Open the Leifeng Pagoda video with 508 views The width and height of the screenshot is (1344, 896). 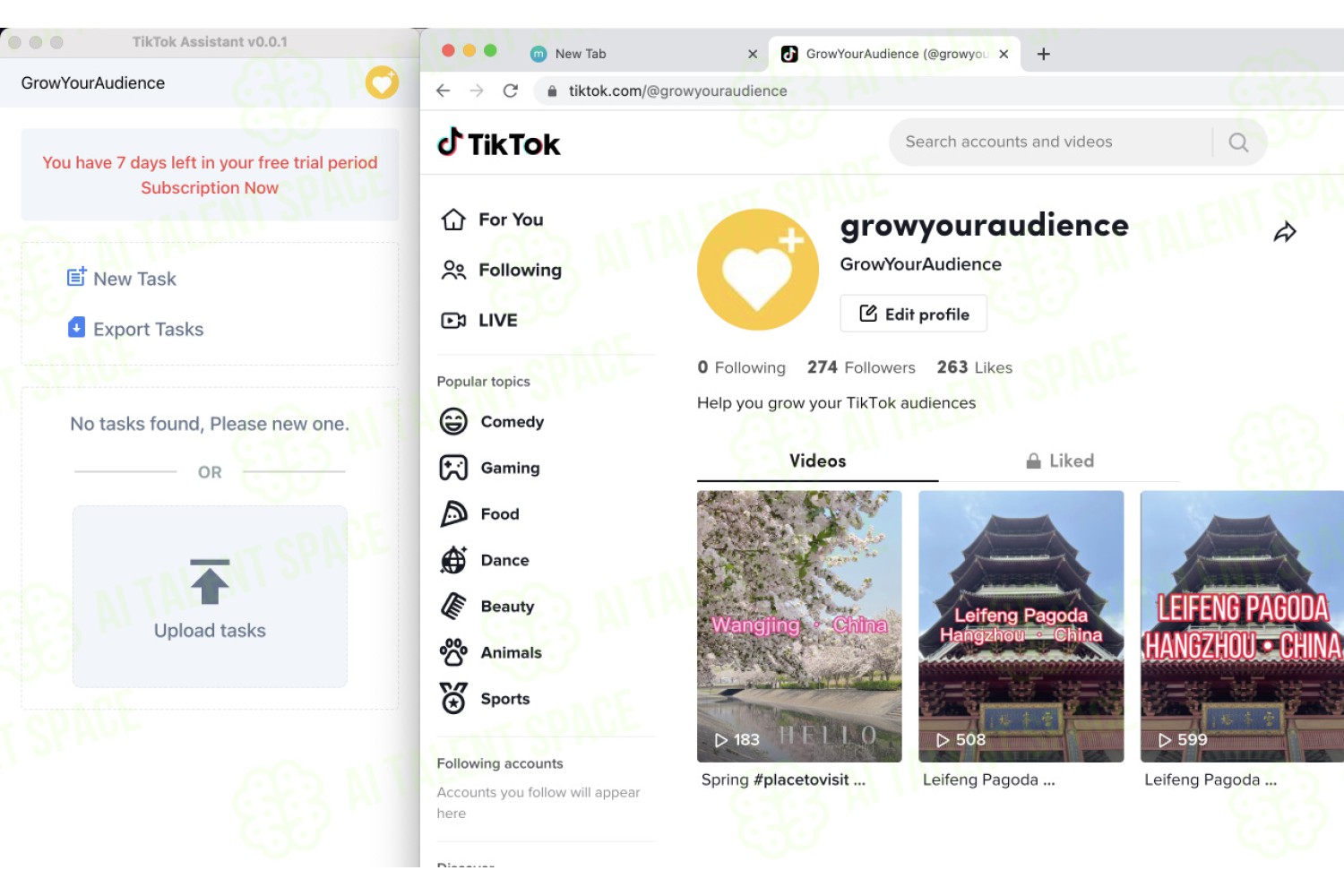[1021, 626]
